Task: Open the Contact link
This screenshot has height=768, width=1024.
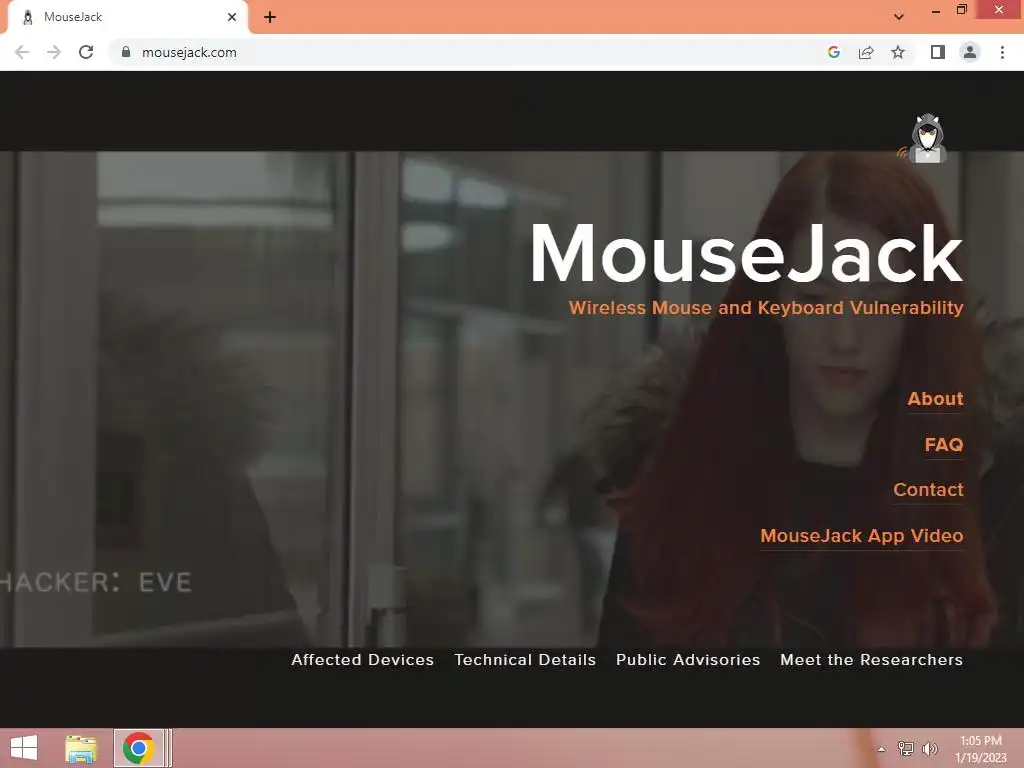Action: [x=928, y=490]
